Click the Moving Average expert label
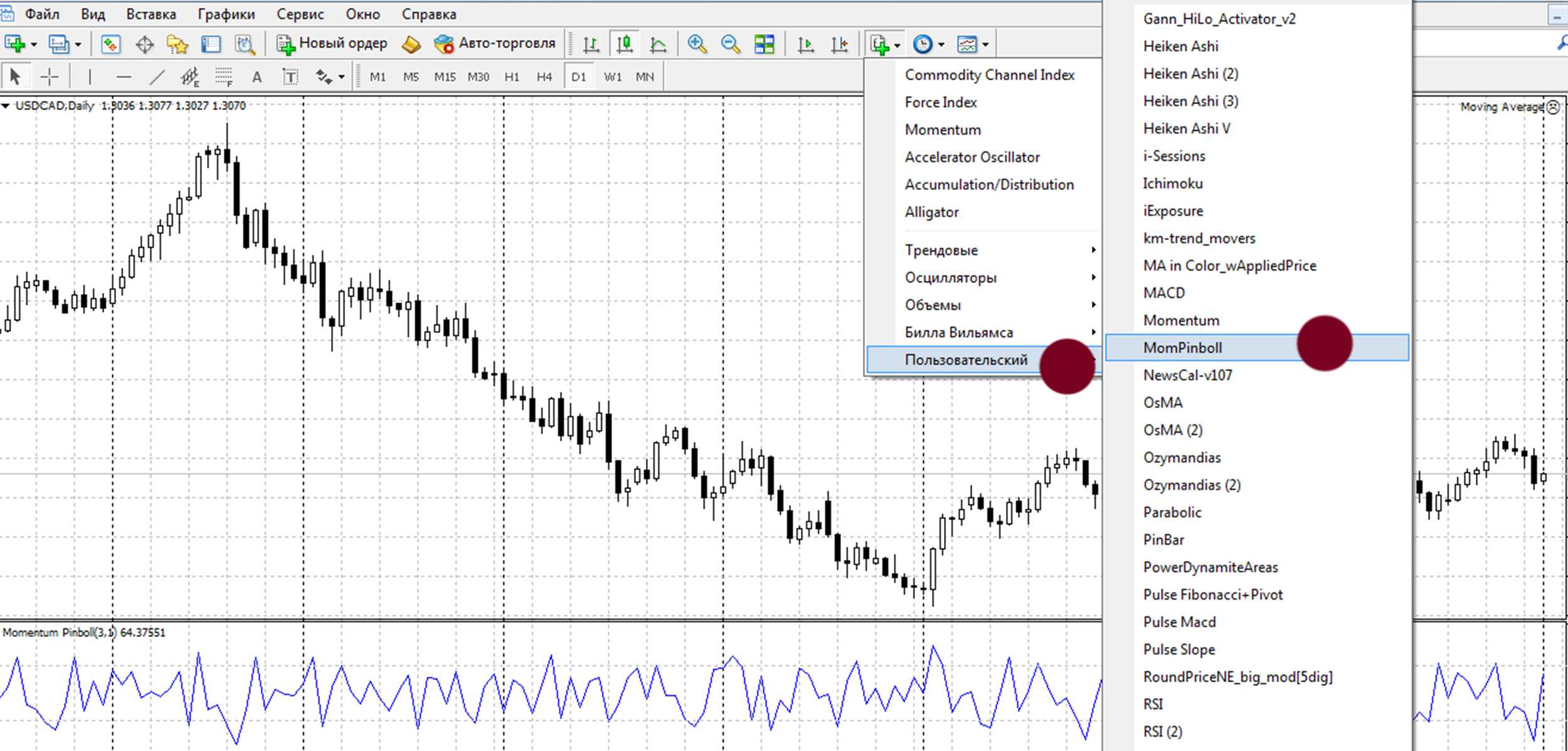 point(1502,107)
